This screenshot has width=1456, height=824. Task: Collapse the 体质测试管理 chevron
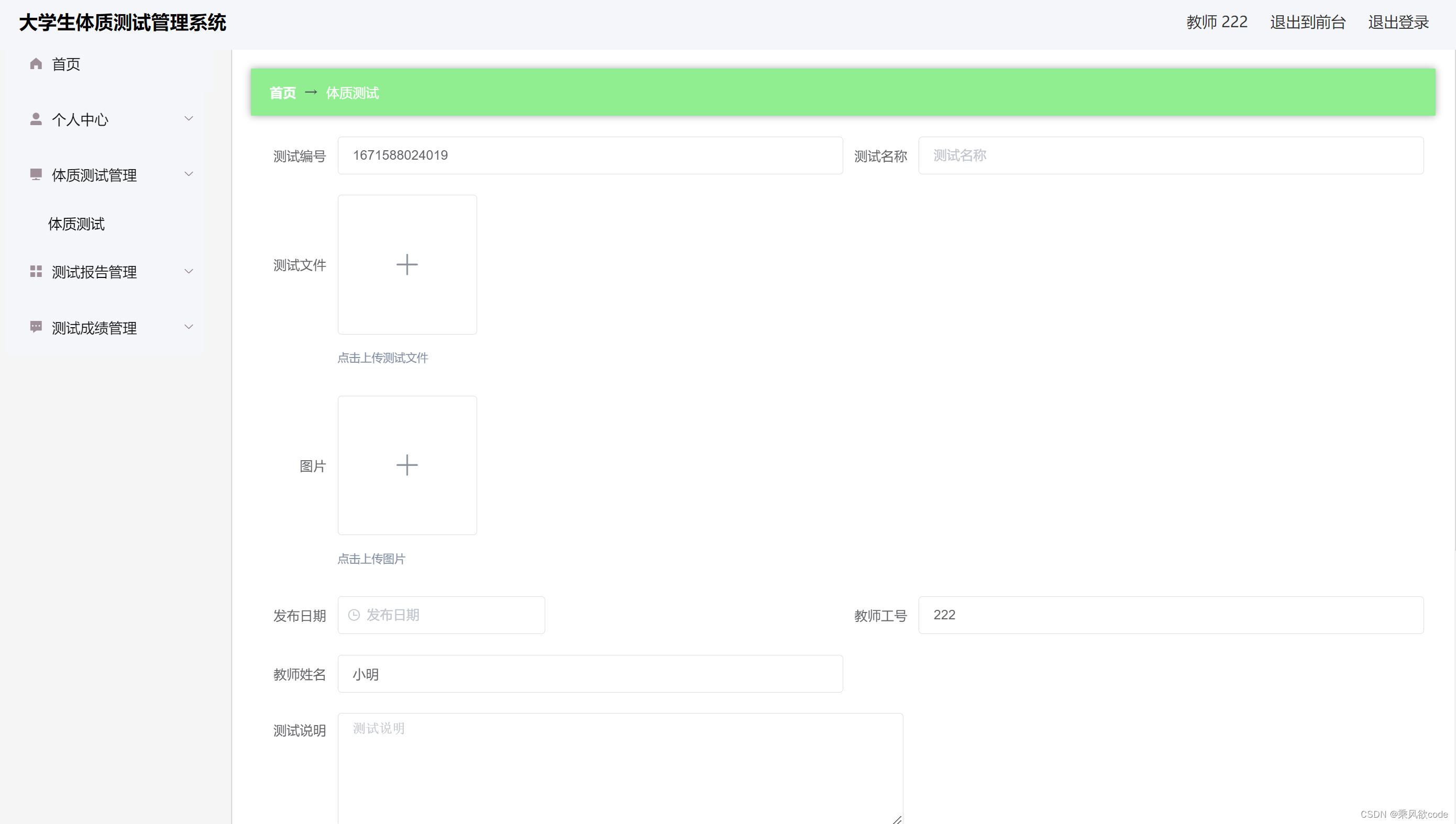(x=189, y=174)
